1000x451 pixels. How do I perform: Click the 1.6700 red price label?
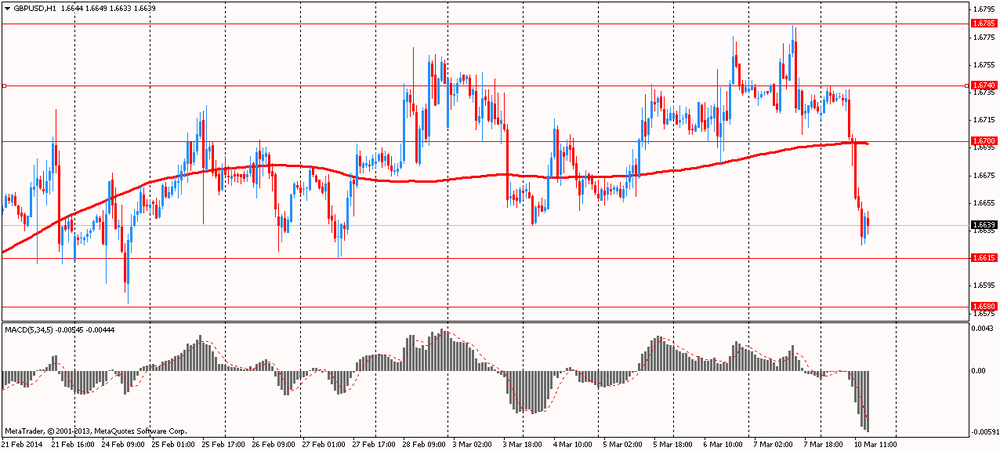[x=983, y=141]
